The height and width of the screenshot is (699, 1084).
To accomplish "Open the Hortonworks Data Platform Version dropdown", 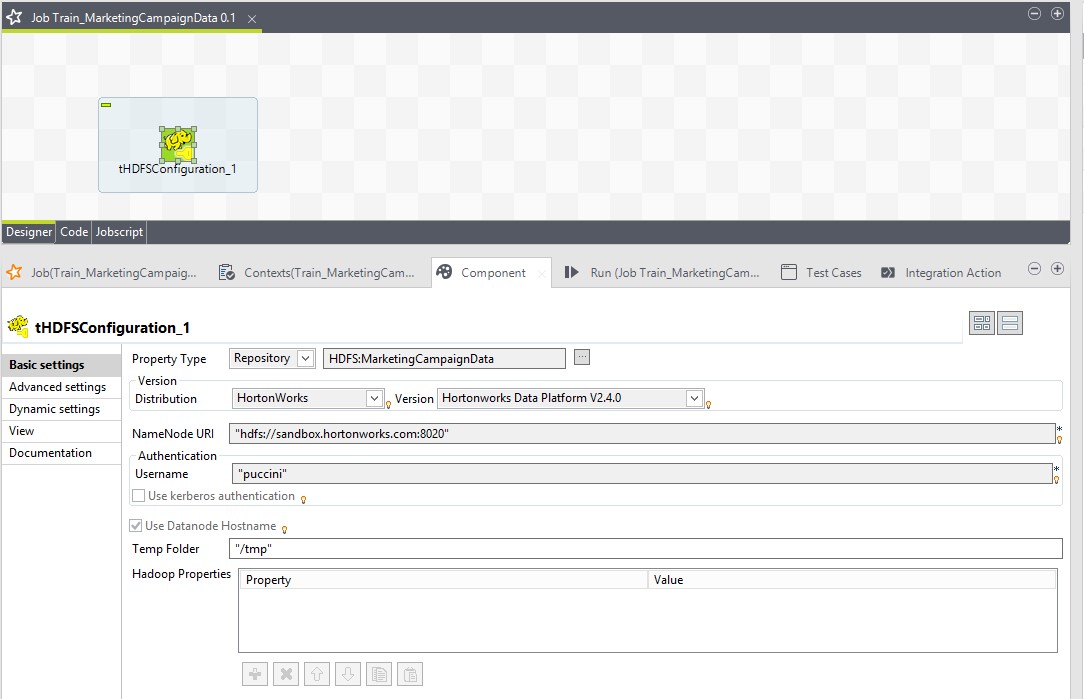I will click(694, 398).
